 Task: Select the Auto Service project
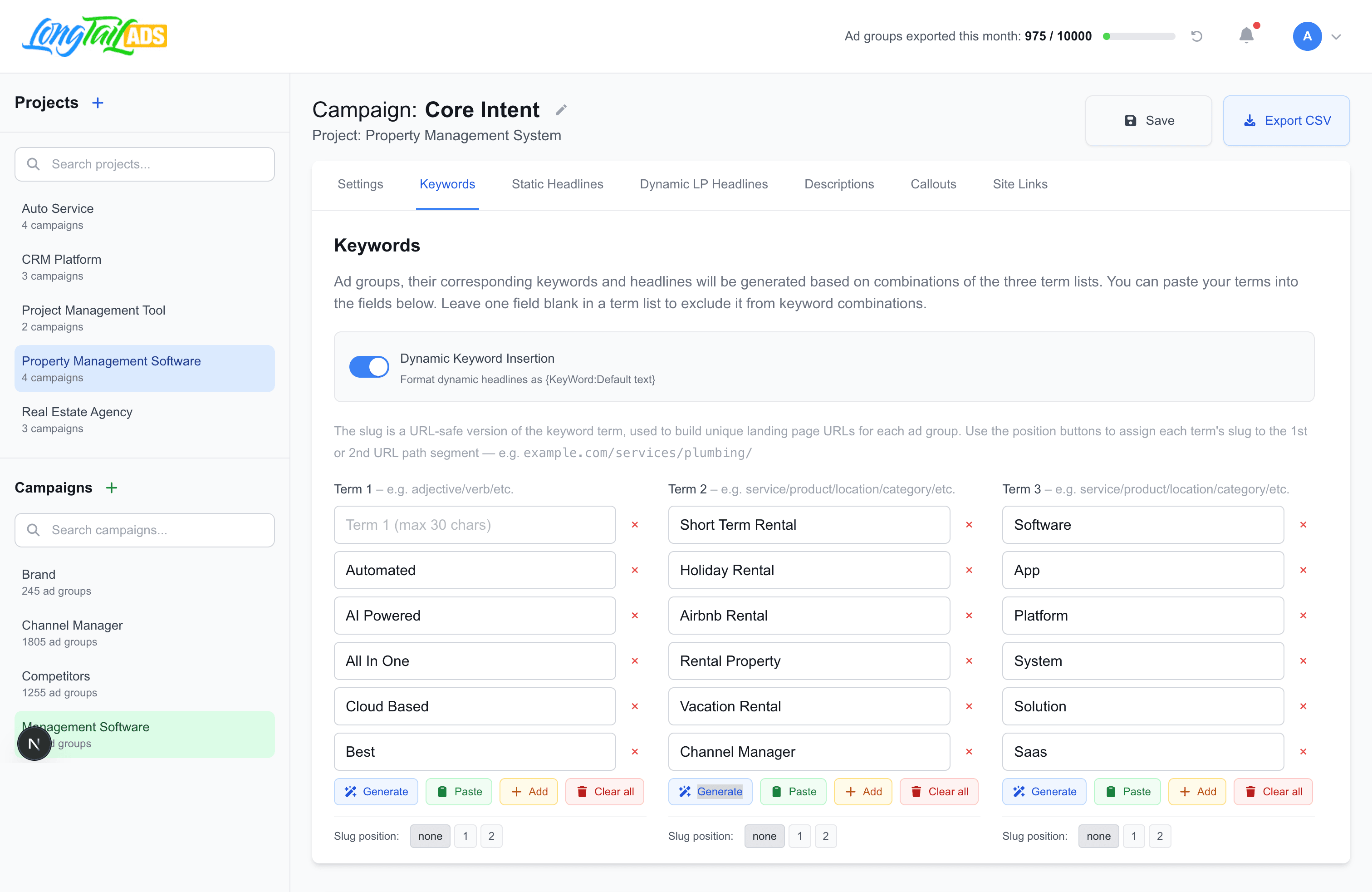coord(145,216)
